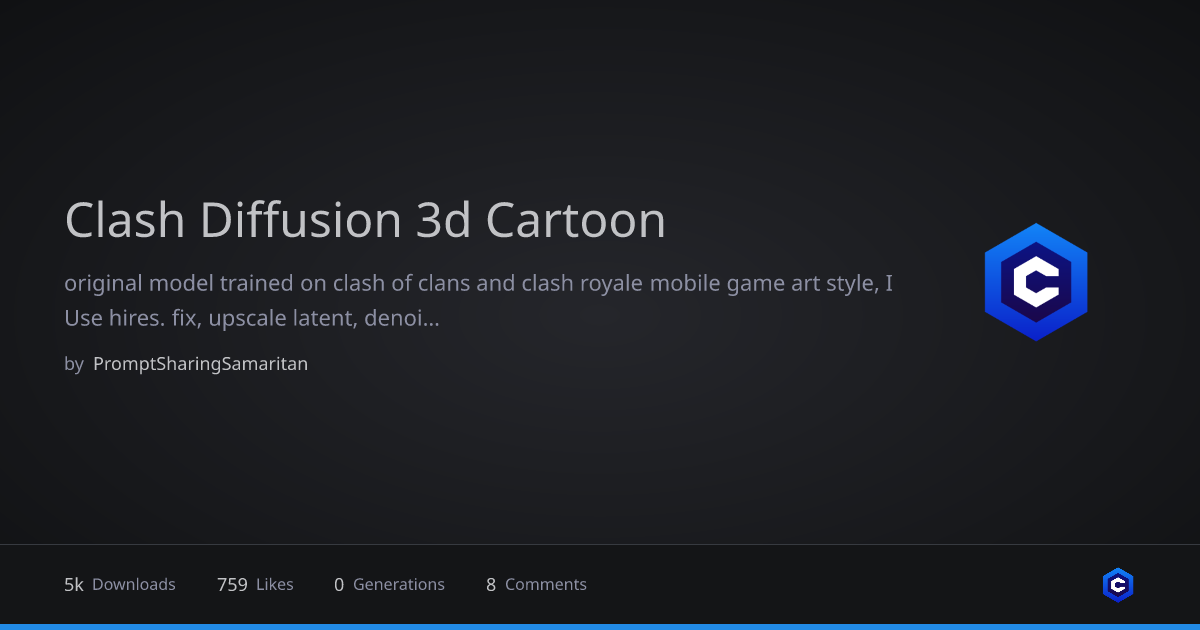Click the 'by' label before author name

tap(73, 364)
